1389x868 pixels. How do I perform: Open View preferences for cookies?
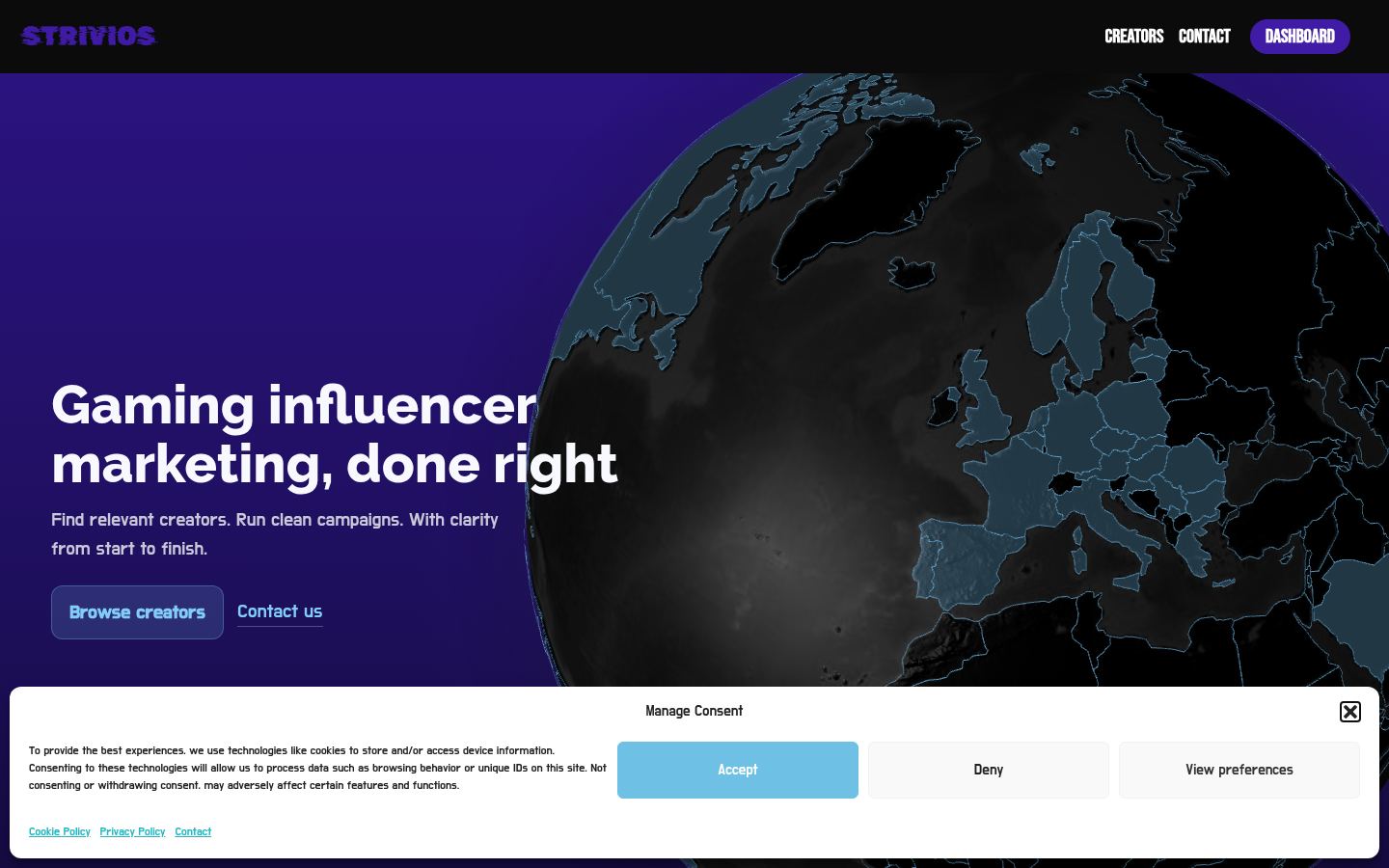(1239, 770)
